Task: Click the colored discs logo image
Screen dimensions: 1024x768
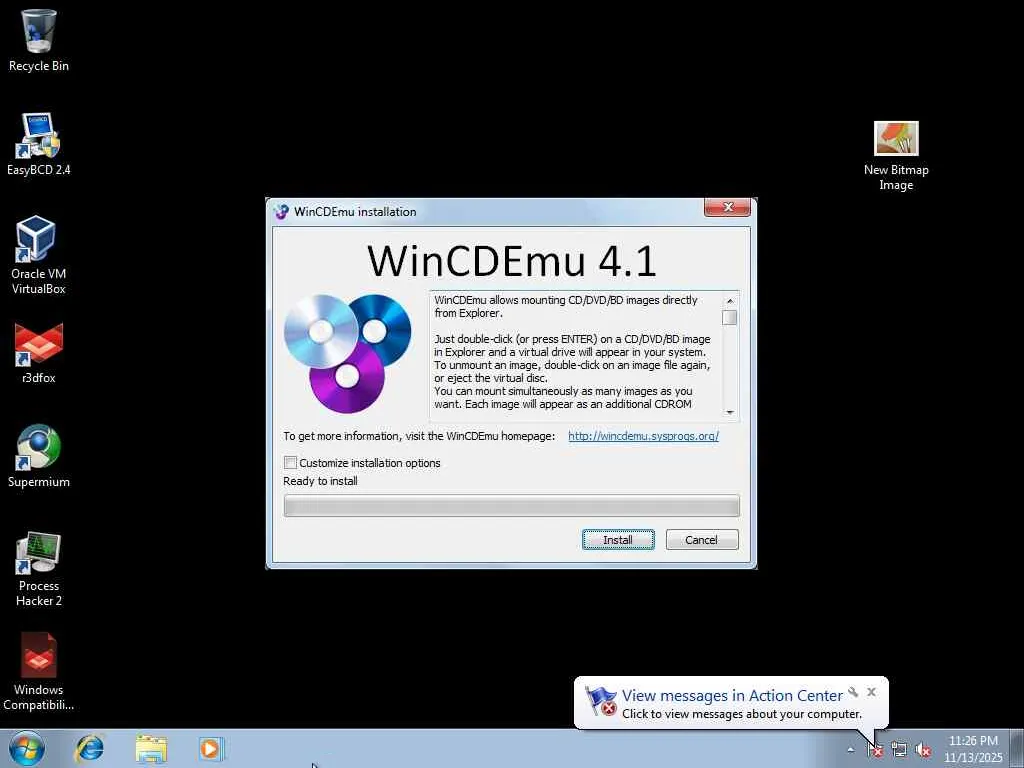Action: pos(347,353)
